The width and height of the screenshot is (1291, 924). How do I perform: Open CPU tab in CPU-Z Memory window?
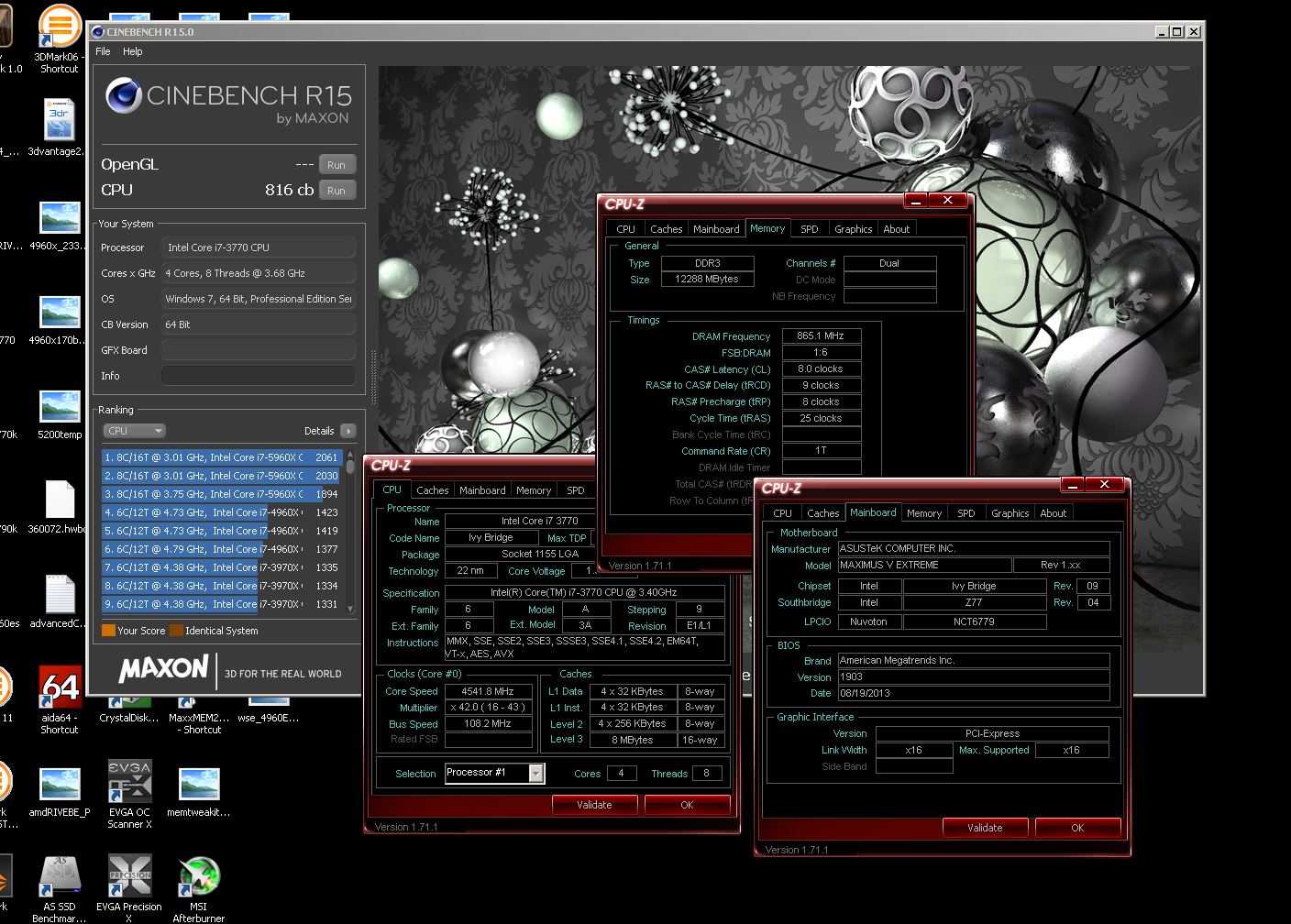(x=625, y=229)
